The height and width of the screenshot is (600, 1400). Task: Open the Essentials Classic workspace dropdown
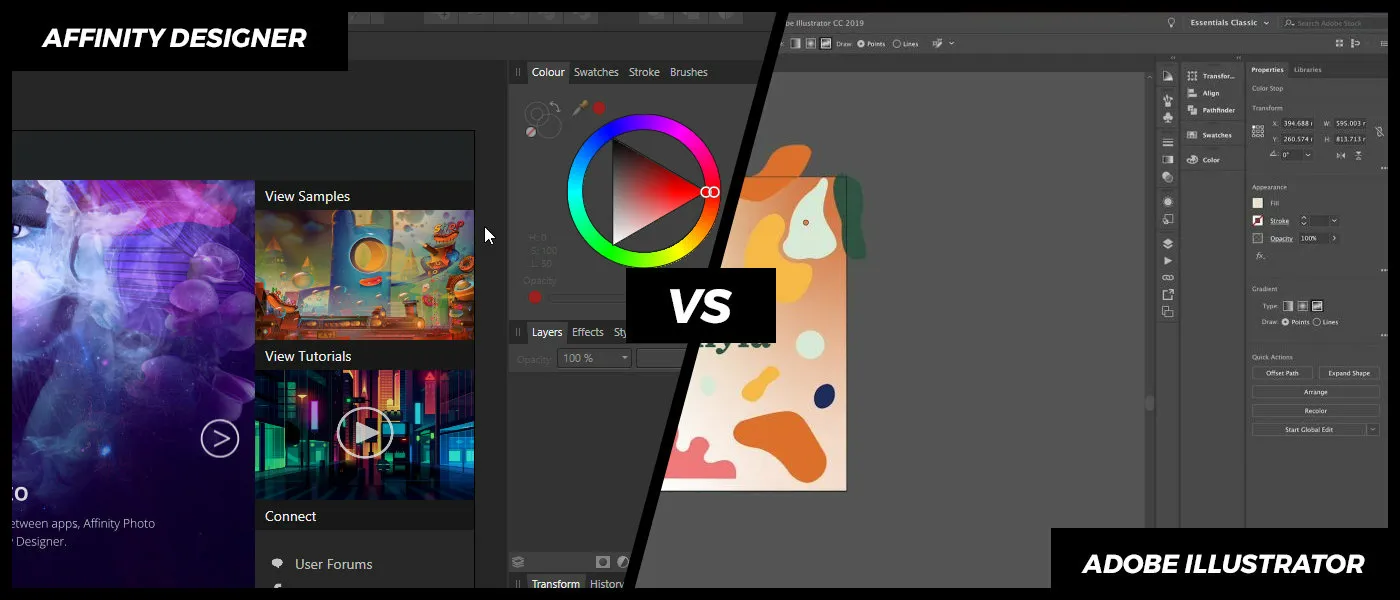click(x=1228, y=22)
